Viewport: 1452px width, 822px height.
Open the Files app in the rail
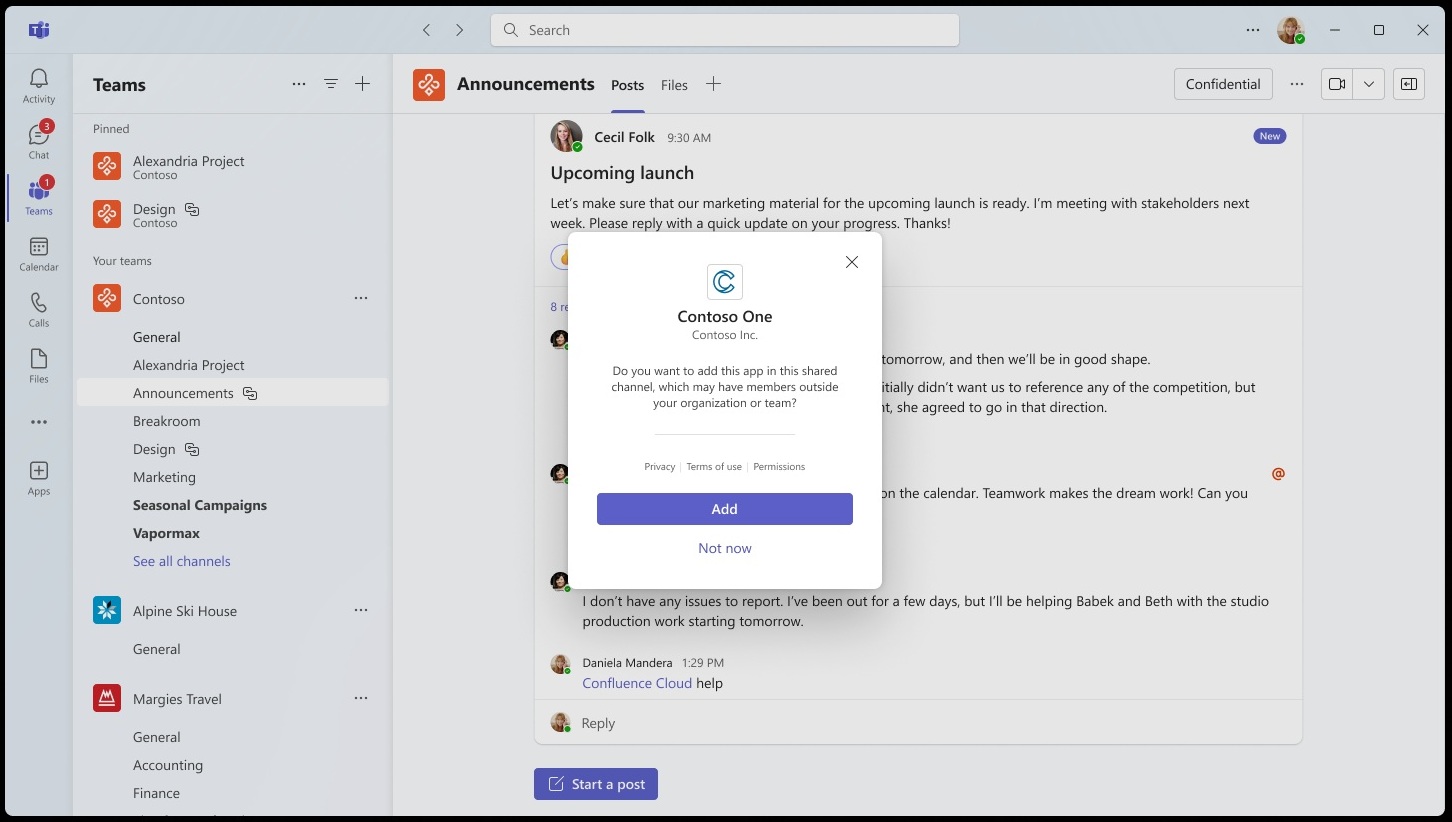click(39, 366)
